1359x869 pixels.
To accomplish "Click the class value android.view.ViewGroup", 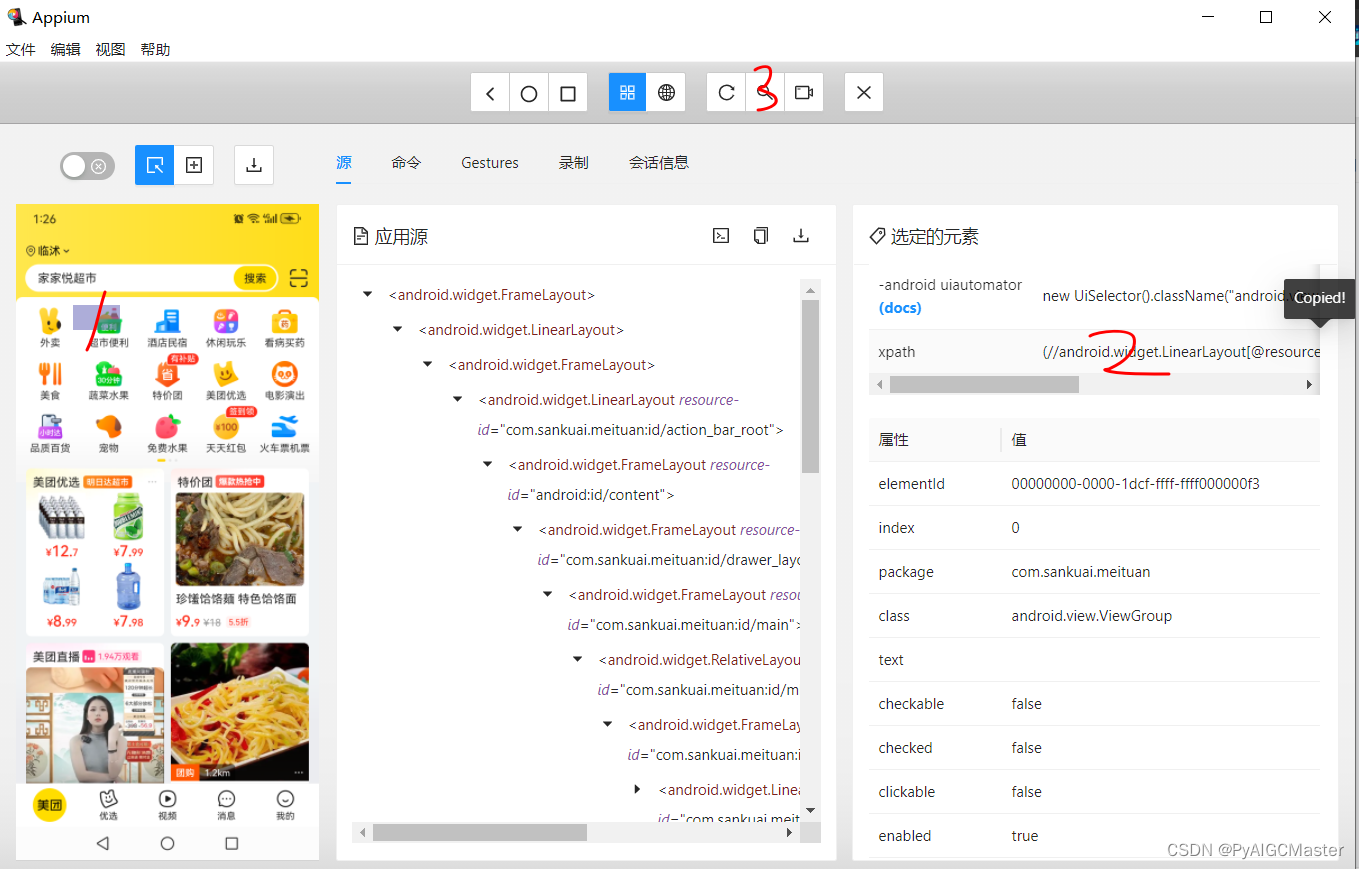I will pos(1091,616).
